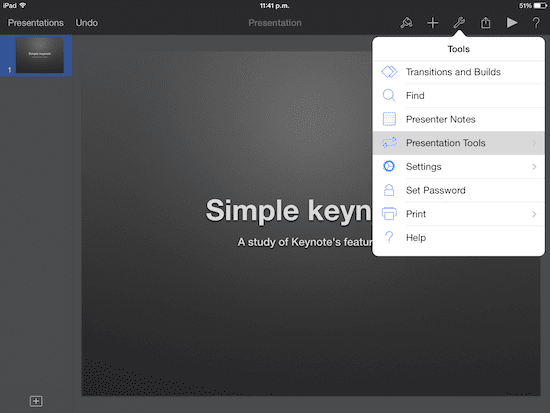Tap the clock in status bar
This screenshot has height=413, width=550.
click(x=274, y=6)
